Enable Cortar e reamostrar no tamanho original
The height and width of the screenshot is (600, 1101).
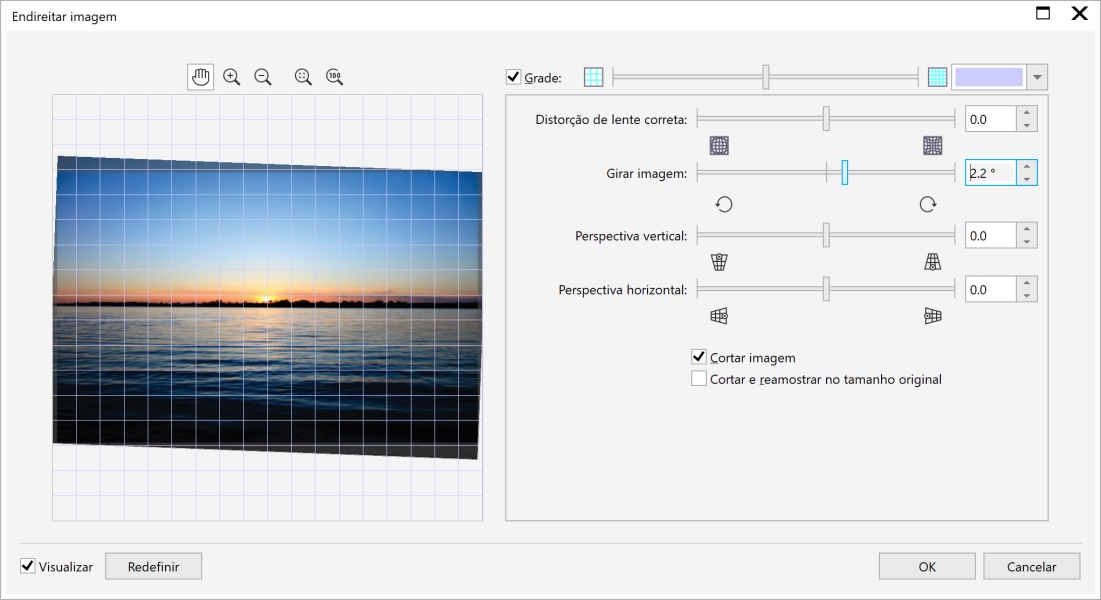click(x=699, y=379)
